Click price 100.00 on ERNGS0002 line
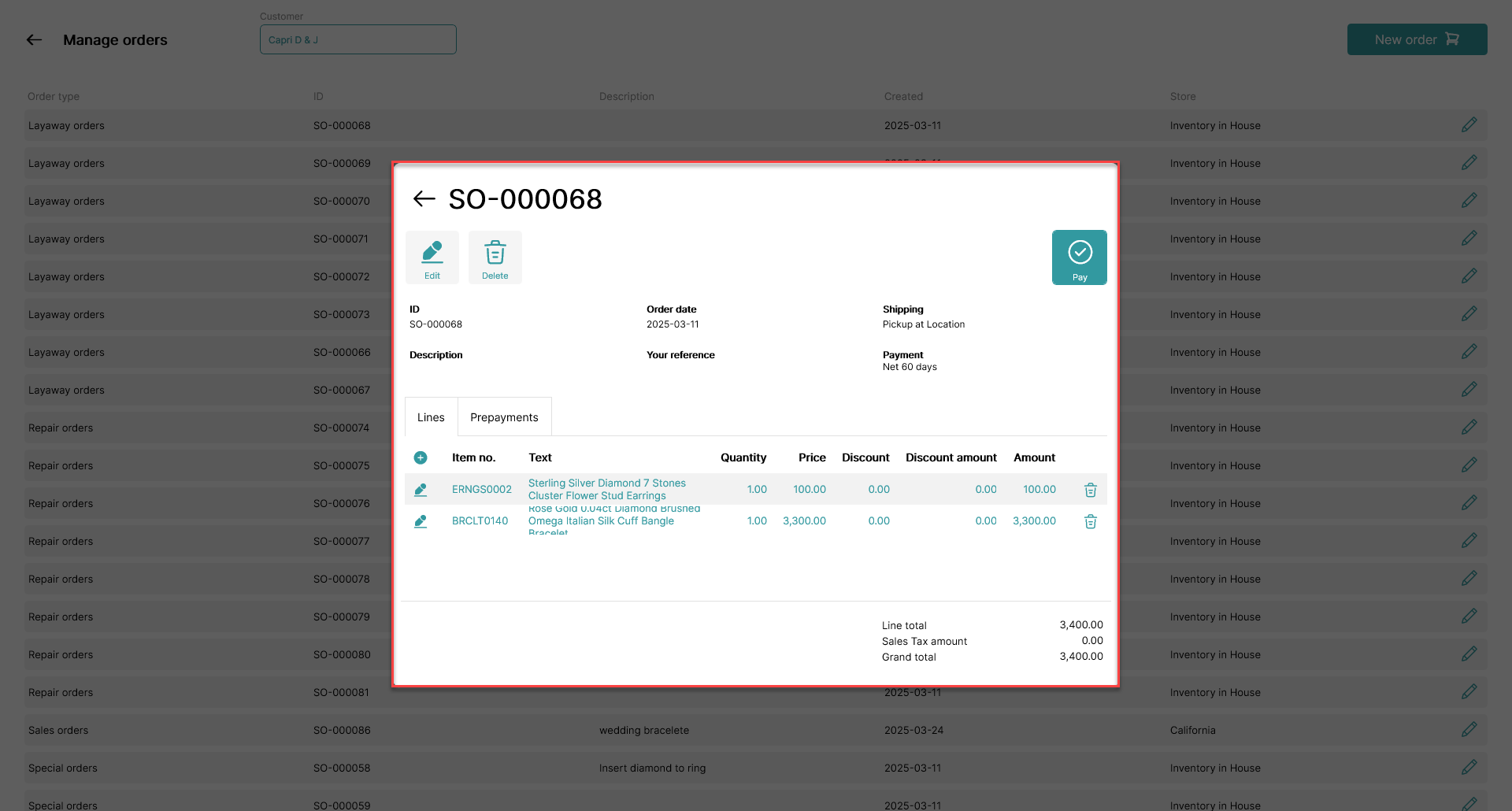Screen dimensions: 1512x811 point(810,490)
